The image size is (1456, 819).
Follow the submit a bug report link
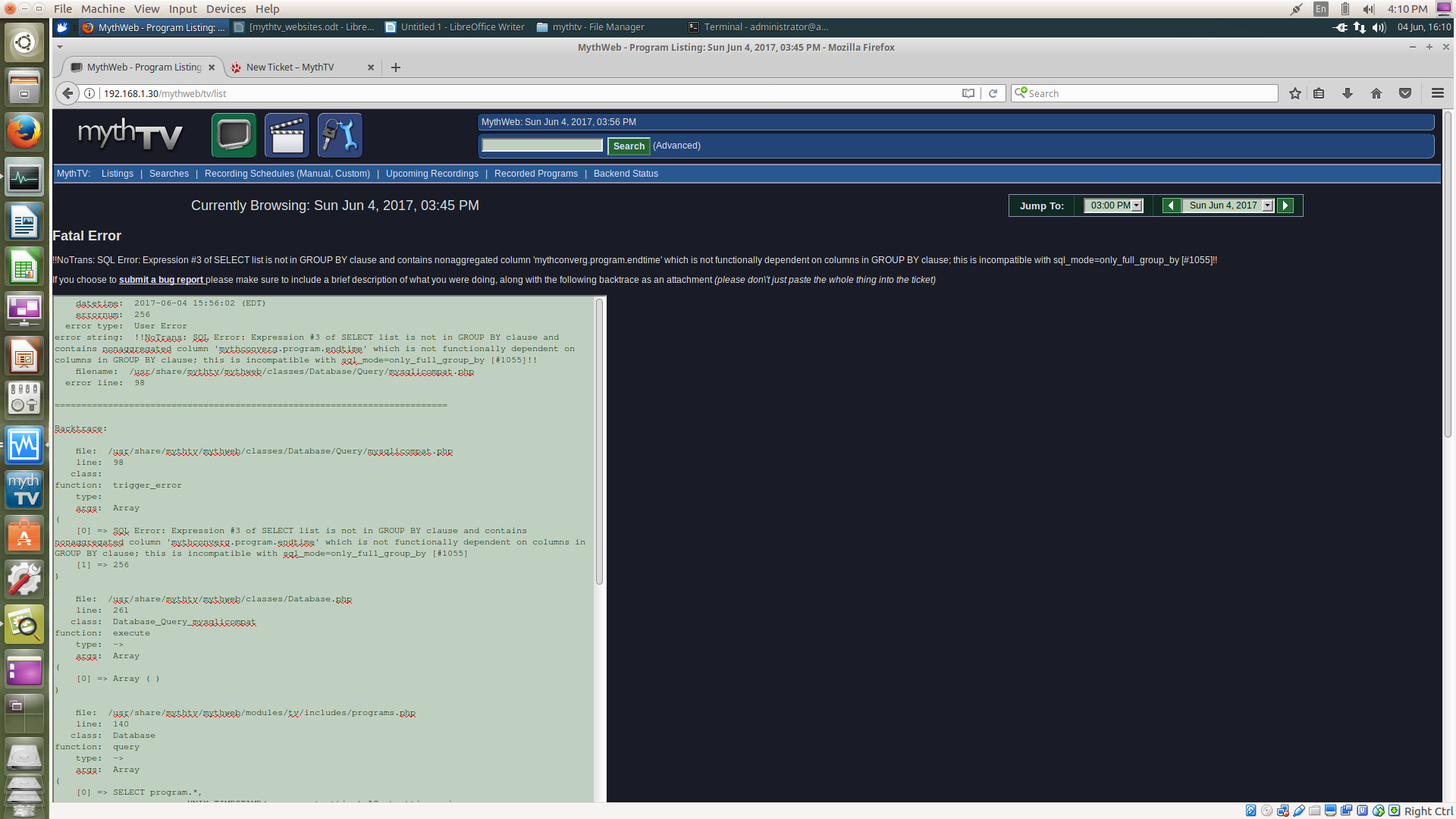[161, 280]
